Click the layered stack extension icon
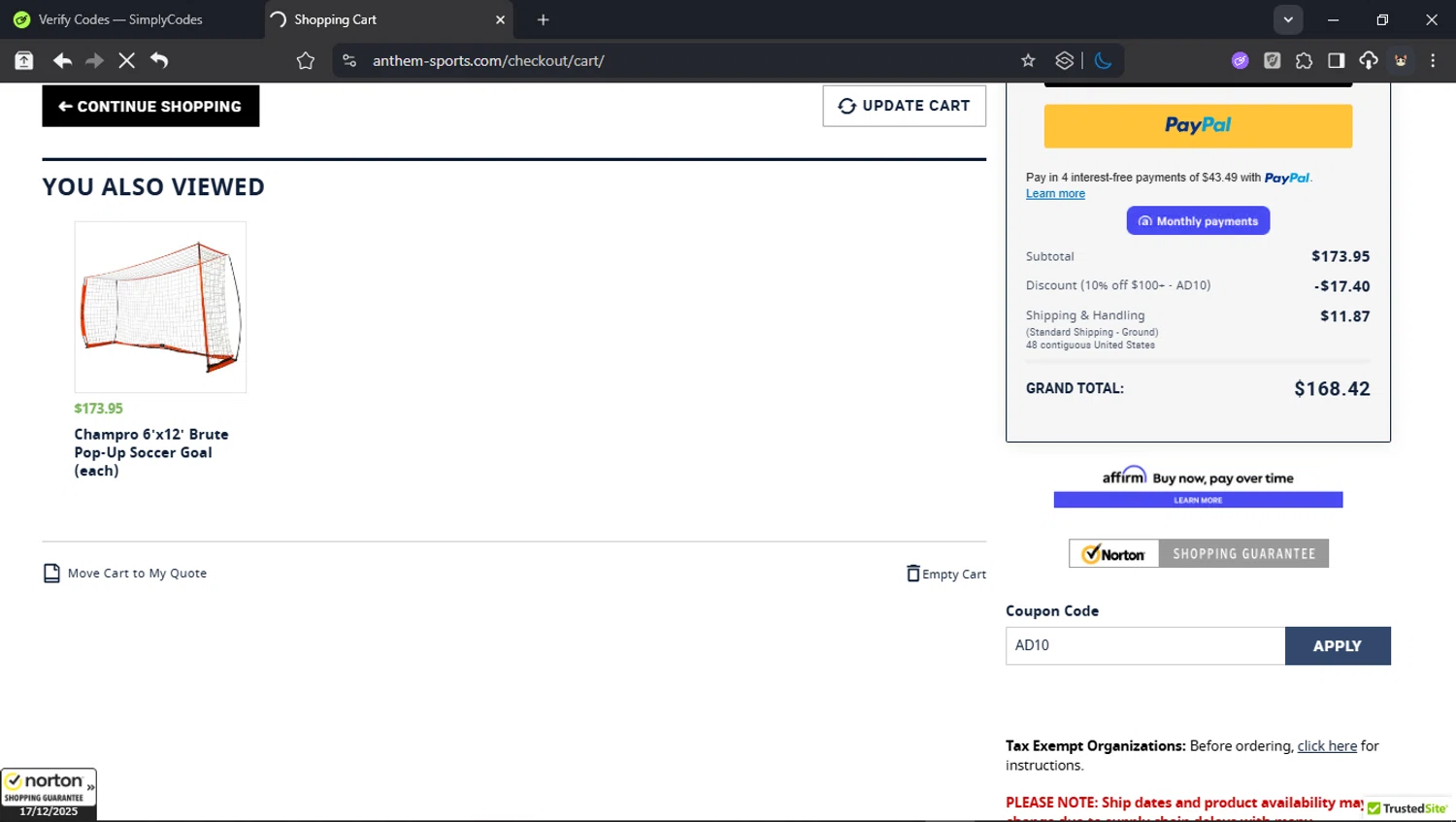The height and width of the screenshot is (822, 1456). pyautogui.click(x=1065, y=60)
